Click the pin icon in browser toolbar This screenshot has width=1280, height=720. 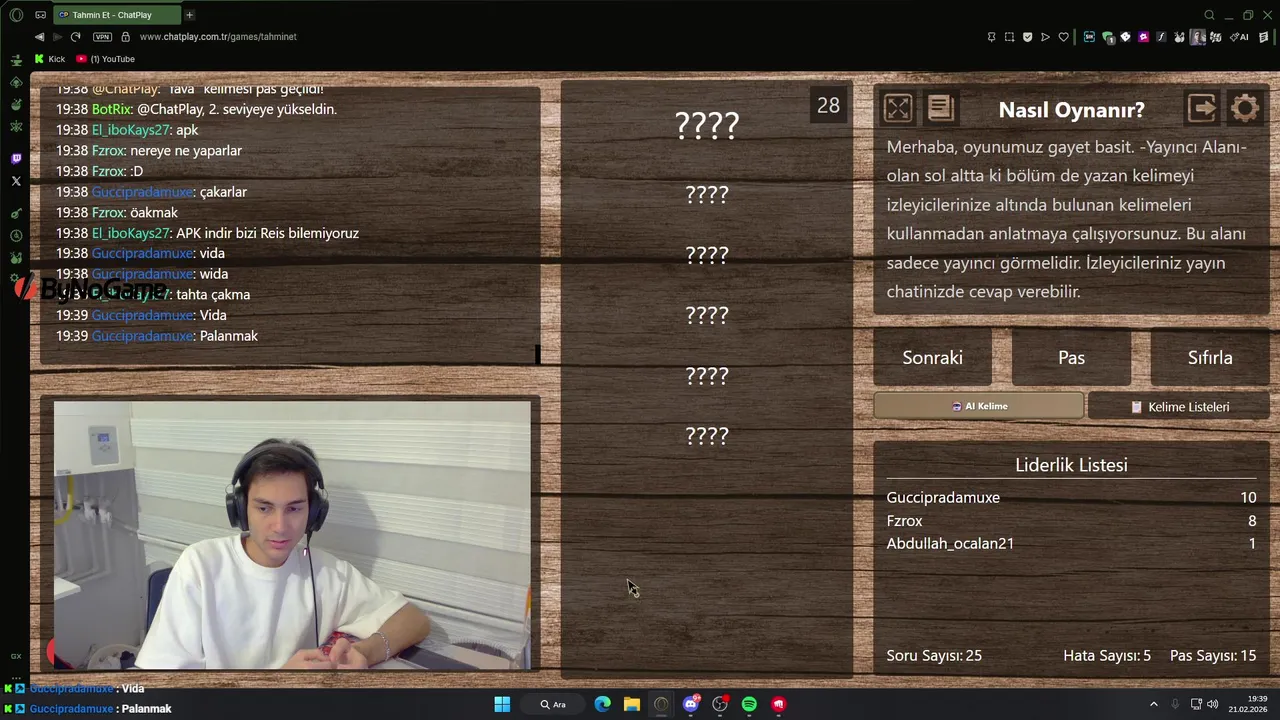click(991, 37)
